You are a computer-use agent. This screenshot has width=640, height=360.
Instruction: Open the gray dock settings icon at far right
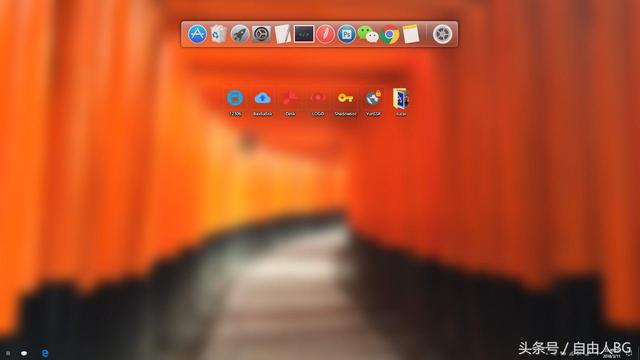point(442,34)
